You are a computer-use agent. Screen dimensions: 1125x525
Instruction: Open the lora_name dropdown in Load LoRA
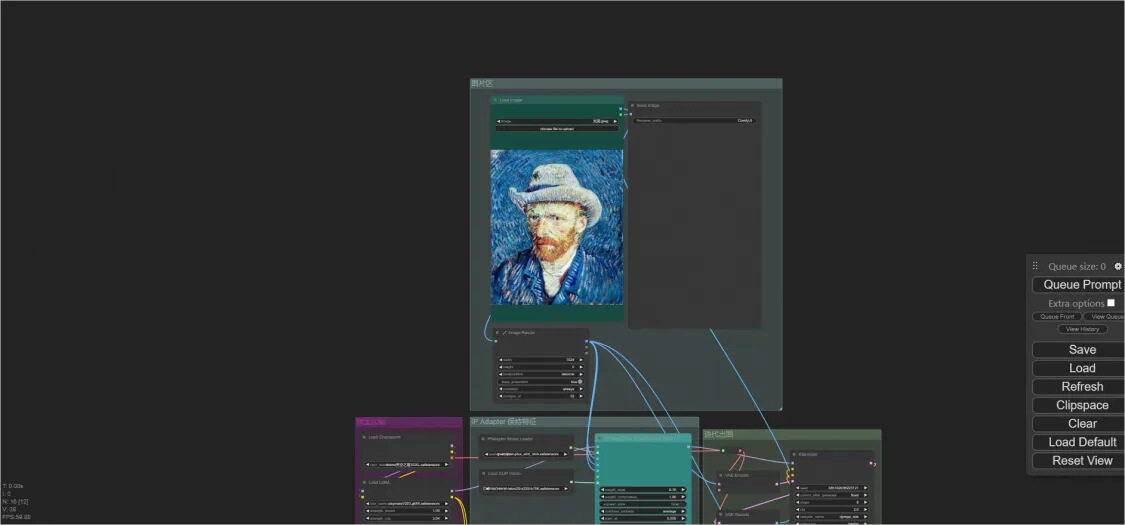407,503
